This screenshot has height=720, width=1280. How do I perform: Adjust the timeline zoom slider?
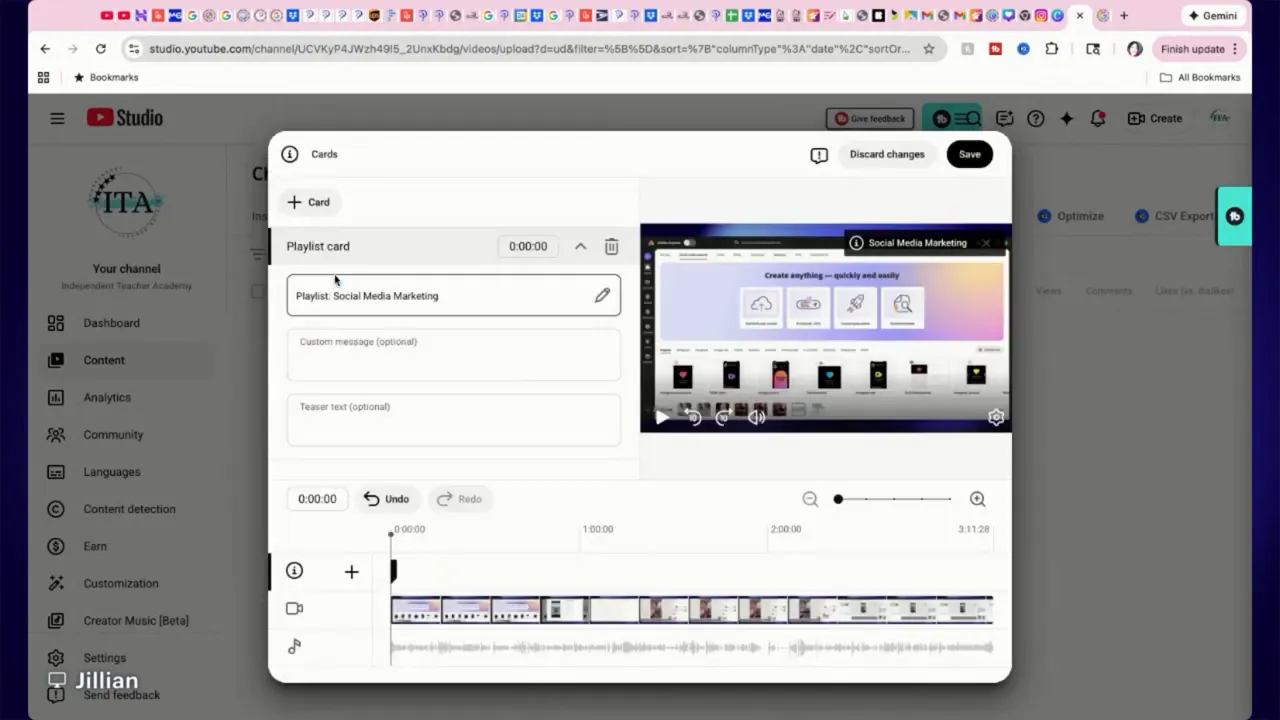click(838, 498)
